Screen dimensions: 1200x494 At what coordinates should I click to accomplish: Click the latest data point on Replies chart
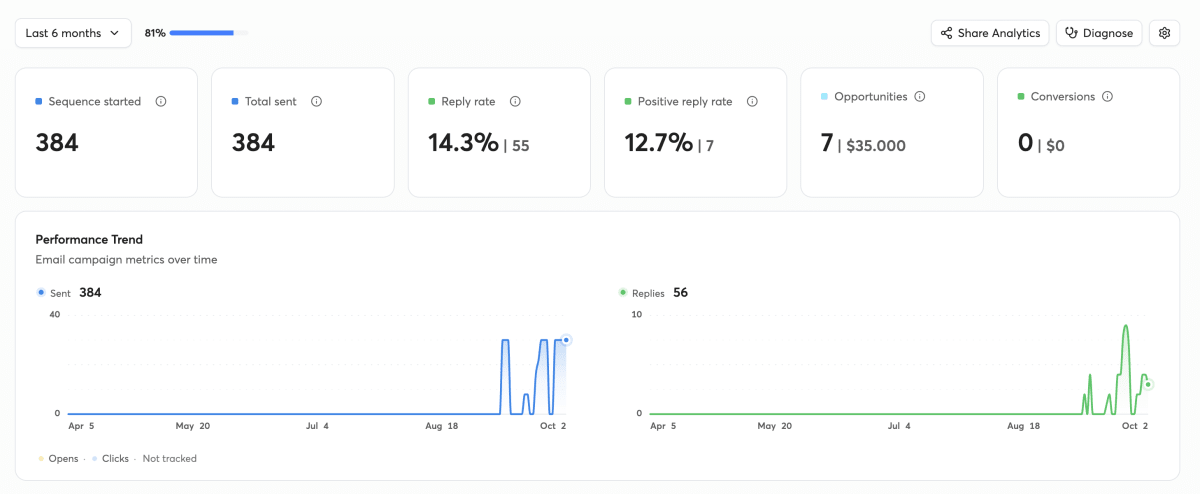tap(1148, 384)
